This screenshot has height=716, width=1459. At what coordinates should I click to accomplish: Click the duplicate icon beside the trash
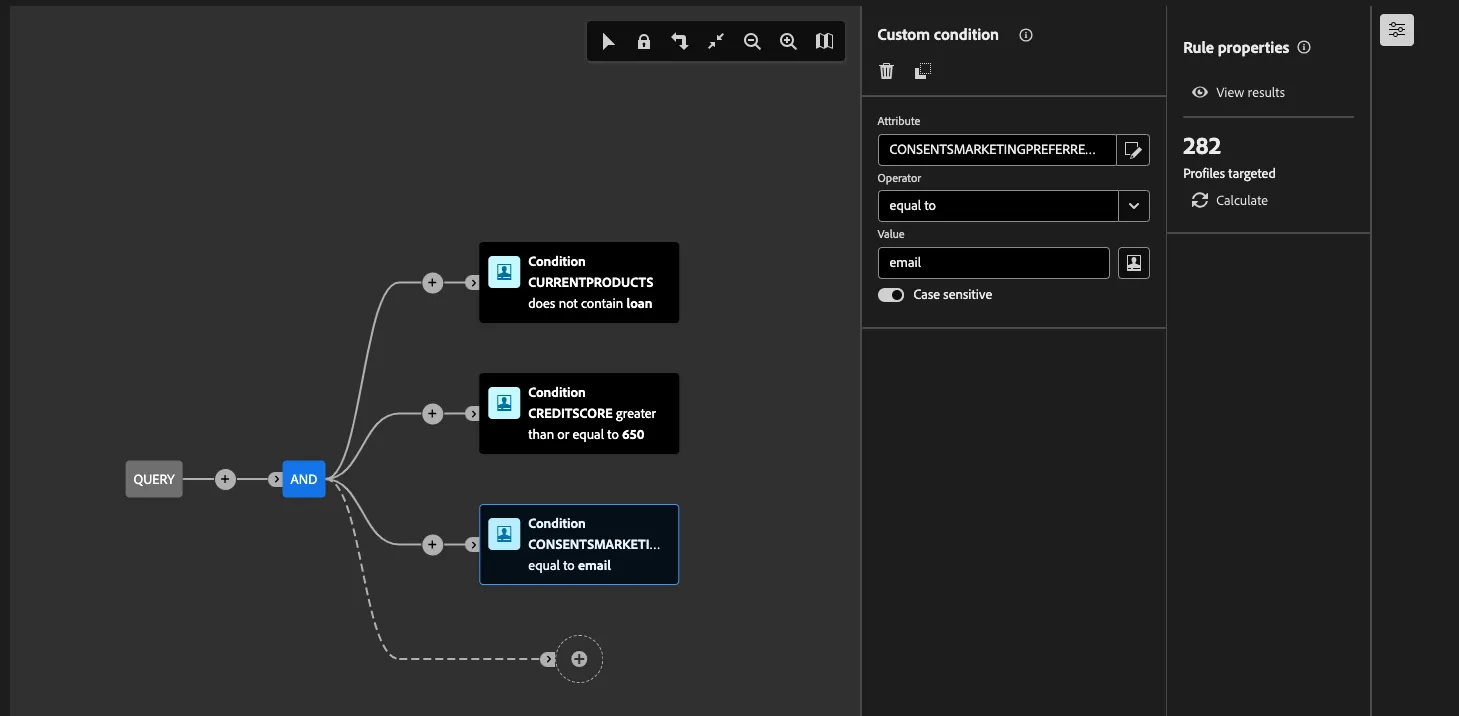tap(923, 71)
